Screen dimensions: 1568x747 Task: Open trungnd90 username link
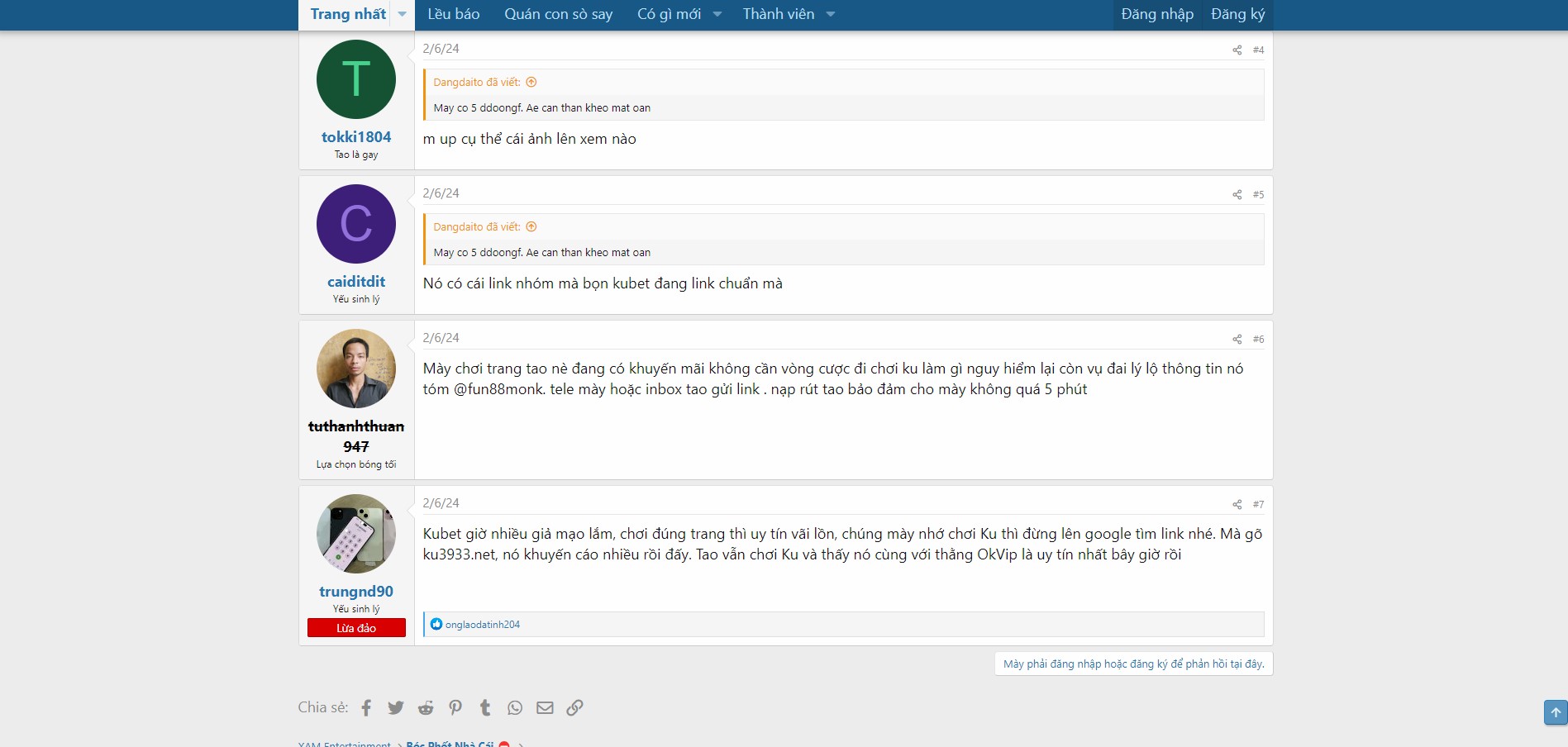tap(356, 592)
